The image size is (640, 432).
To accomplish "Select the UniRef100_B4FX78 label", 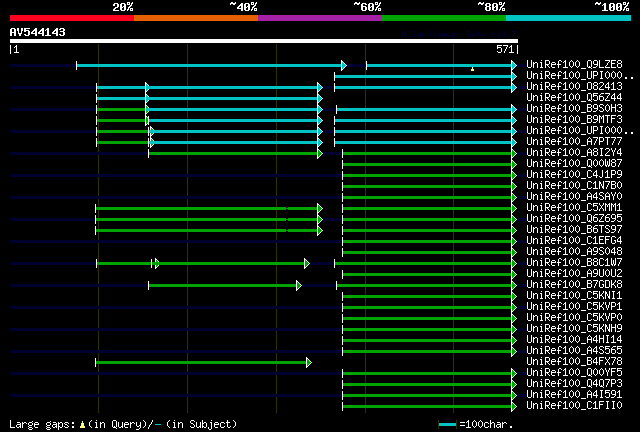I will [x=574, y=362].
